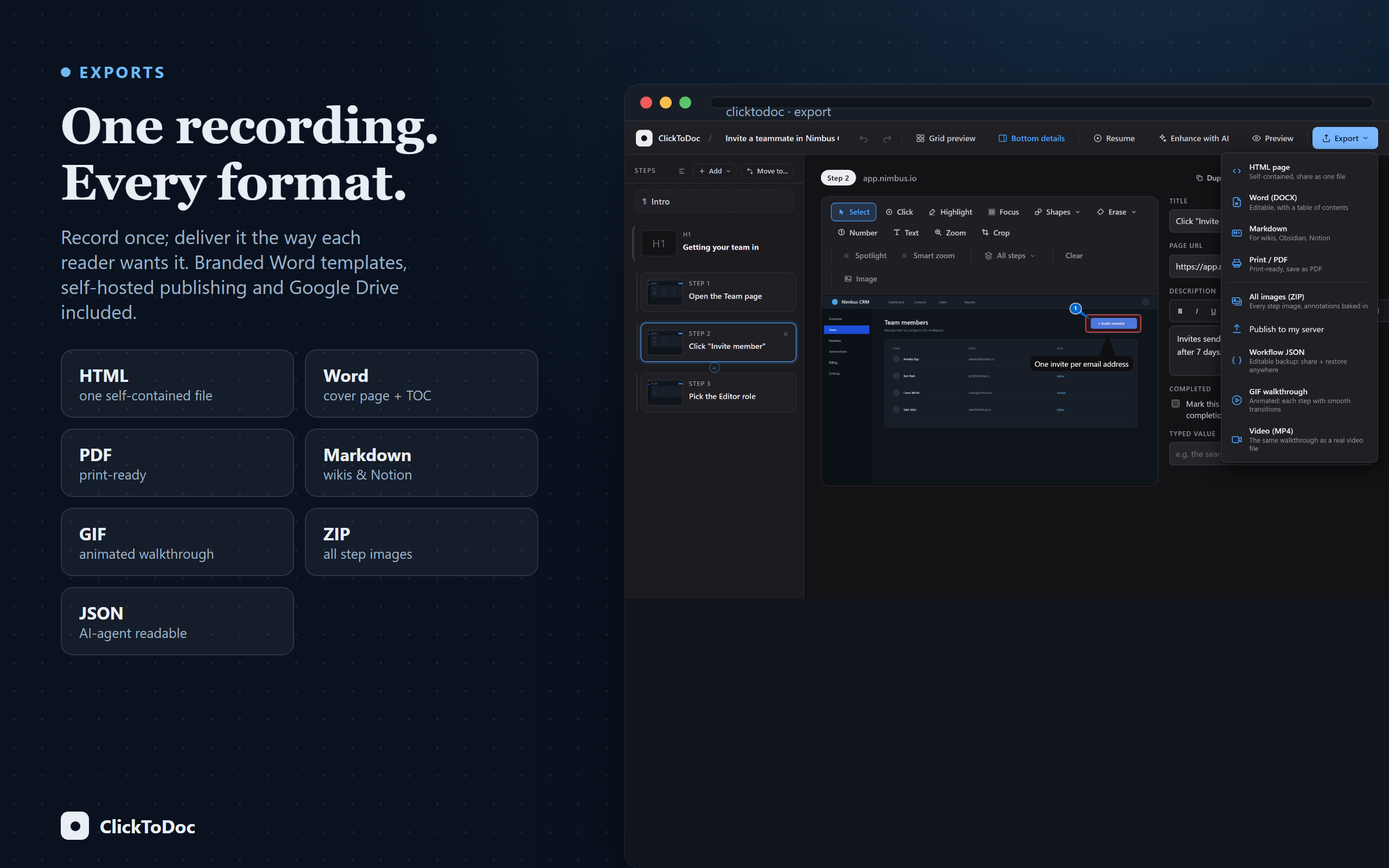The width and height of the screenshot is (1389, 868).
Task: Apply Italic in the description toolbar
Action: (x=1197, y=311)
